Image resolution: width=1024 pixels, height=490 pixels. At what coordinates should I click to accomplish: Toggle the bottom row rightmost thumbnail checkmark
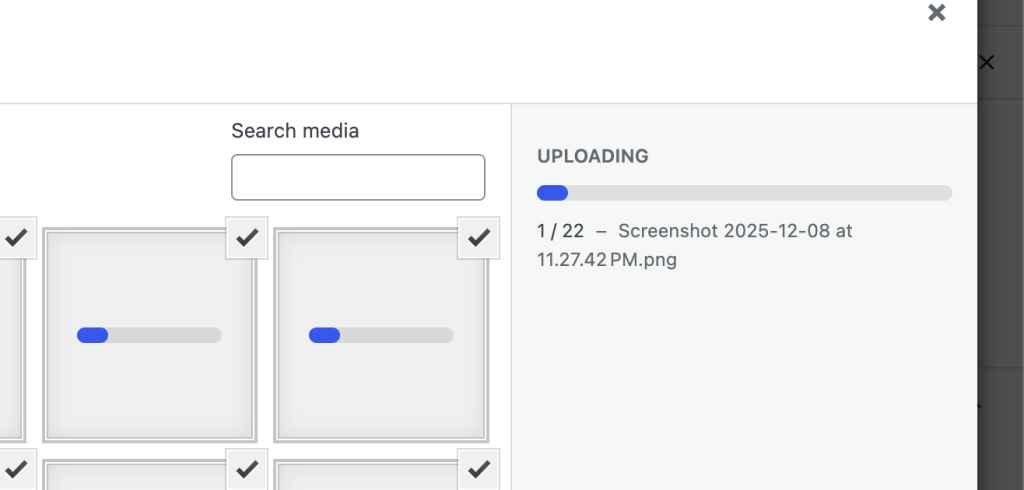479,468
